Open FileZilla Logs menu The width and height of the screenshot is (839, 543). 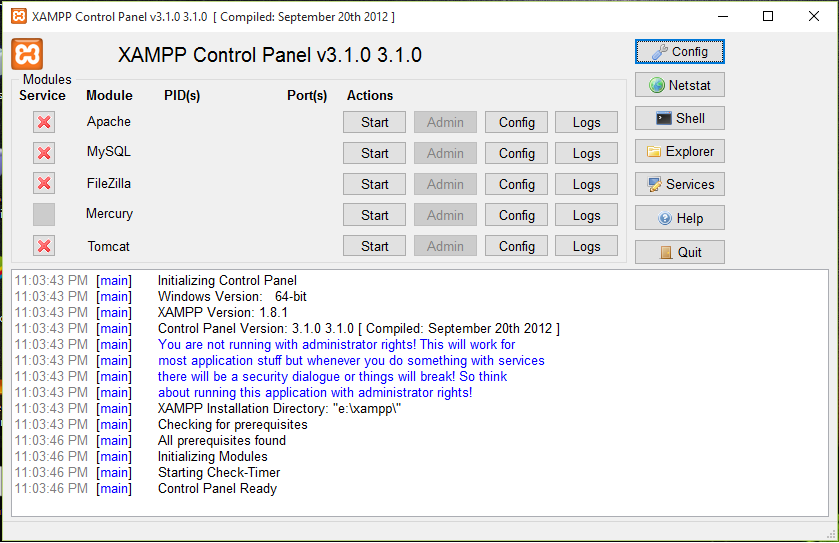[x=586, y=184]
